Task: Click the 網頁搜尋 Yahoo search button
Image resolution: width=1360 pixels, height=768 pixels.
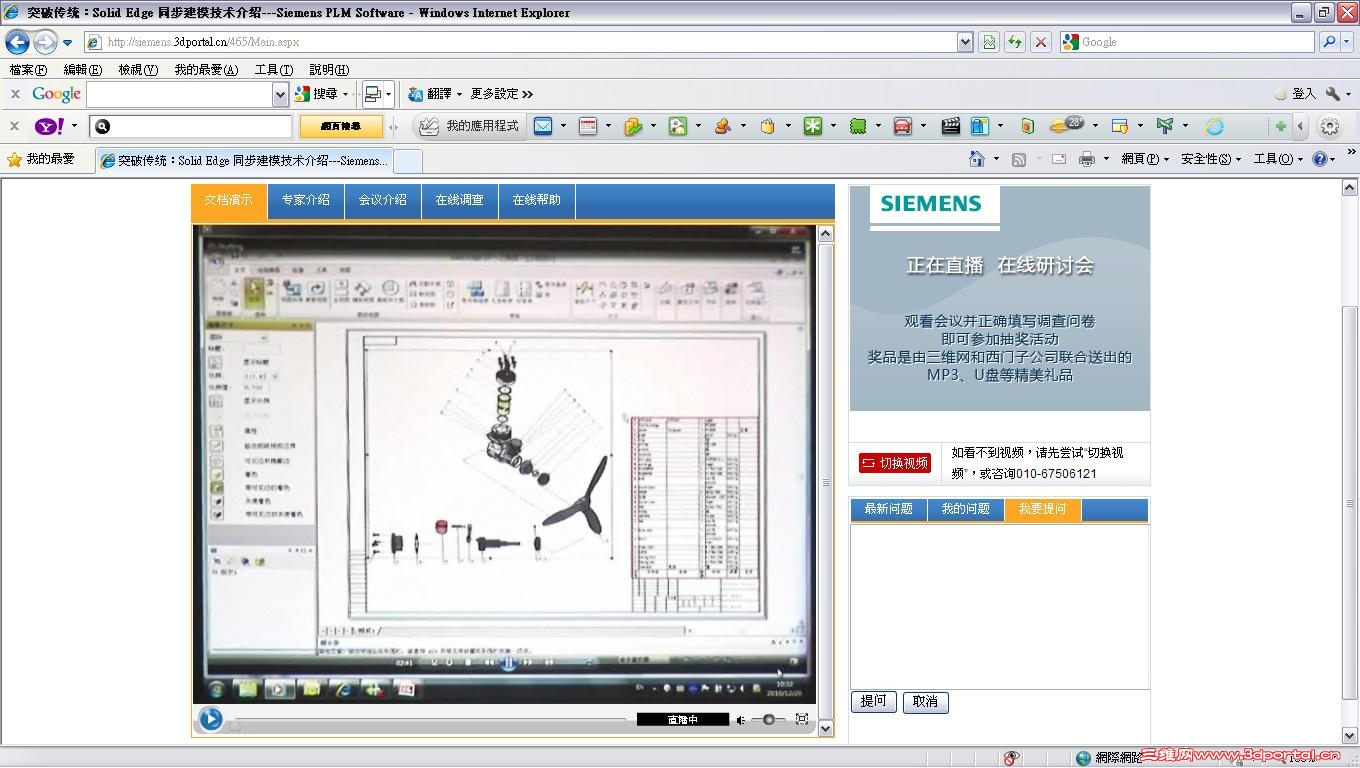Action: pyautogui.click(x=341, y=126)
